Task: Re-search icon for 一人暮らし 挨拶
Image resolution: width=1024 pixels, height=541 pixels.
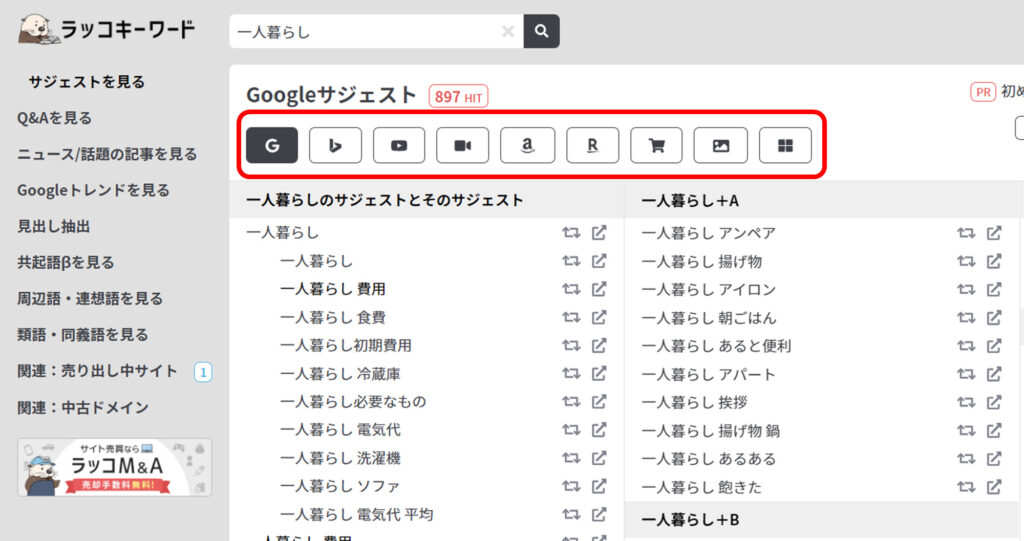Action: [966, 402]
